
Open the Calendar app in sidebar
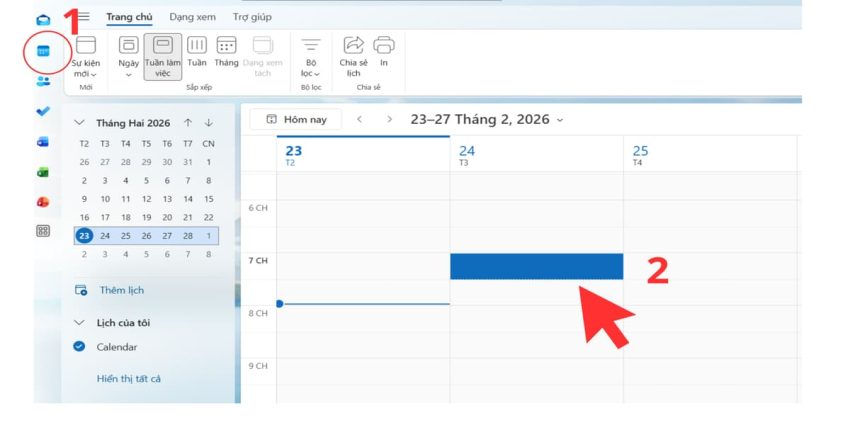(x=43, y=51)
